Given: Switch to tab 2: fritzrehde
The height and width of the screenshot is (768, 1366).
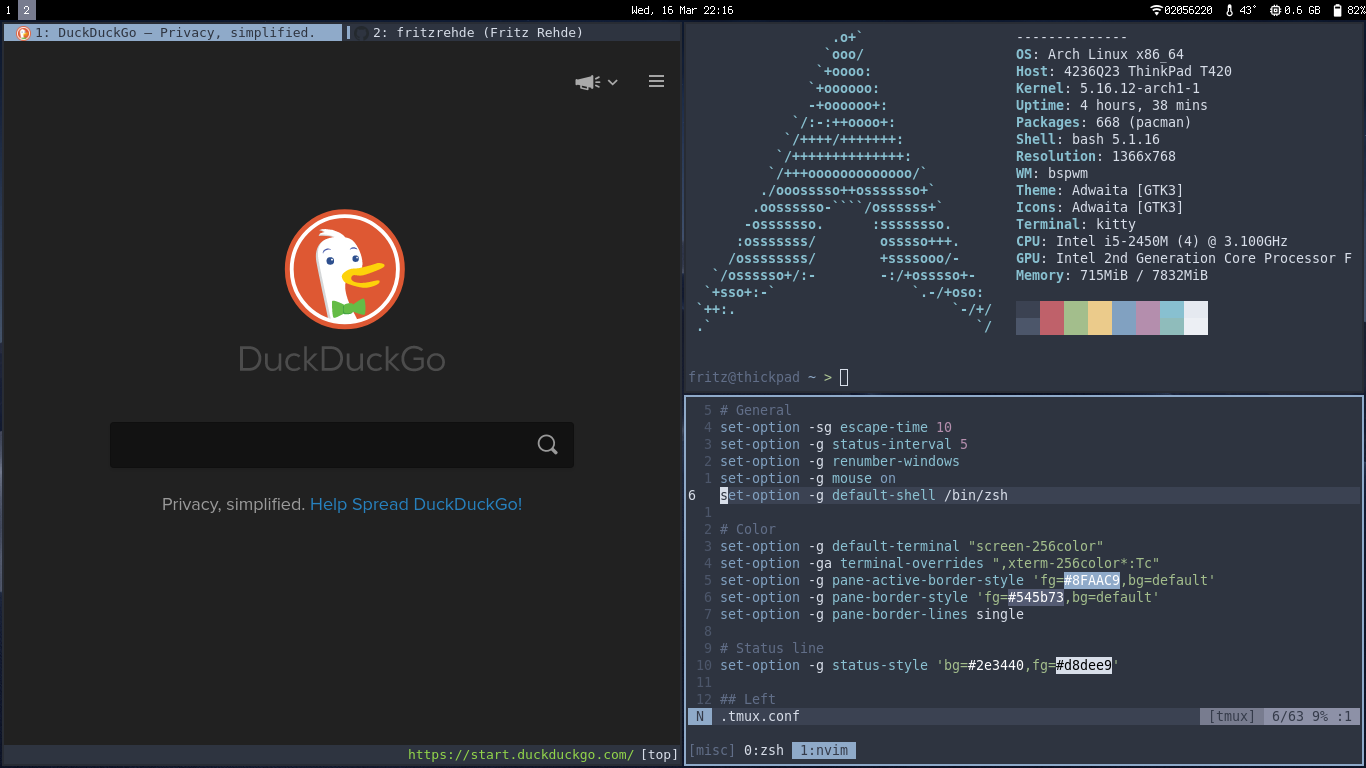Looking at the screenshot, I should click(514, 33).
